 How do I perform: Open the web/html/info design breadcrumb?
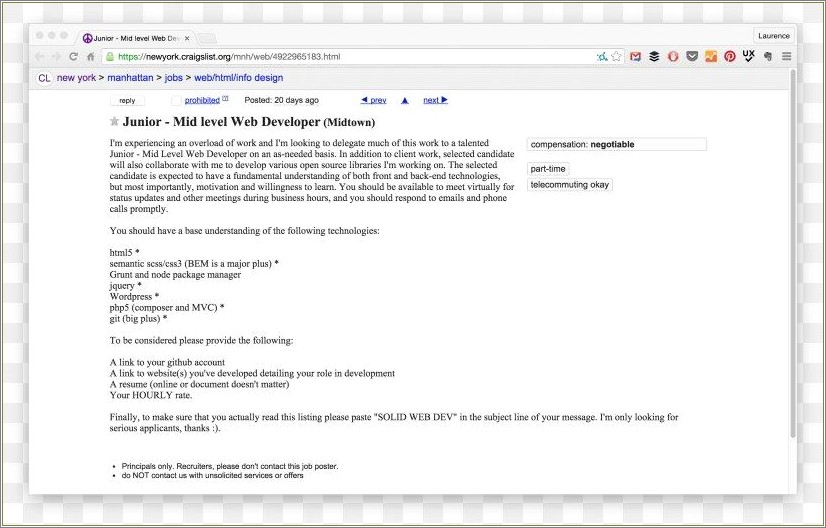[x=239, y=77]
